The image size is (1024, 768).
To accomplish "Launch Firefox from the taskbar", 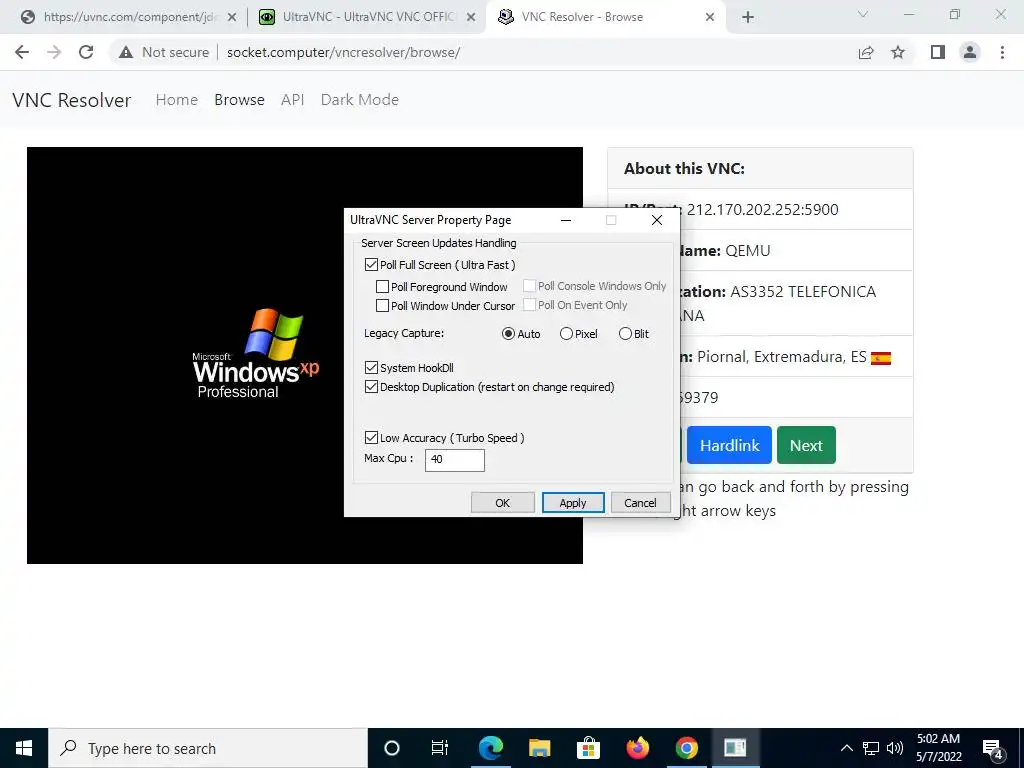I will point(637,748).
